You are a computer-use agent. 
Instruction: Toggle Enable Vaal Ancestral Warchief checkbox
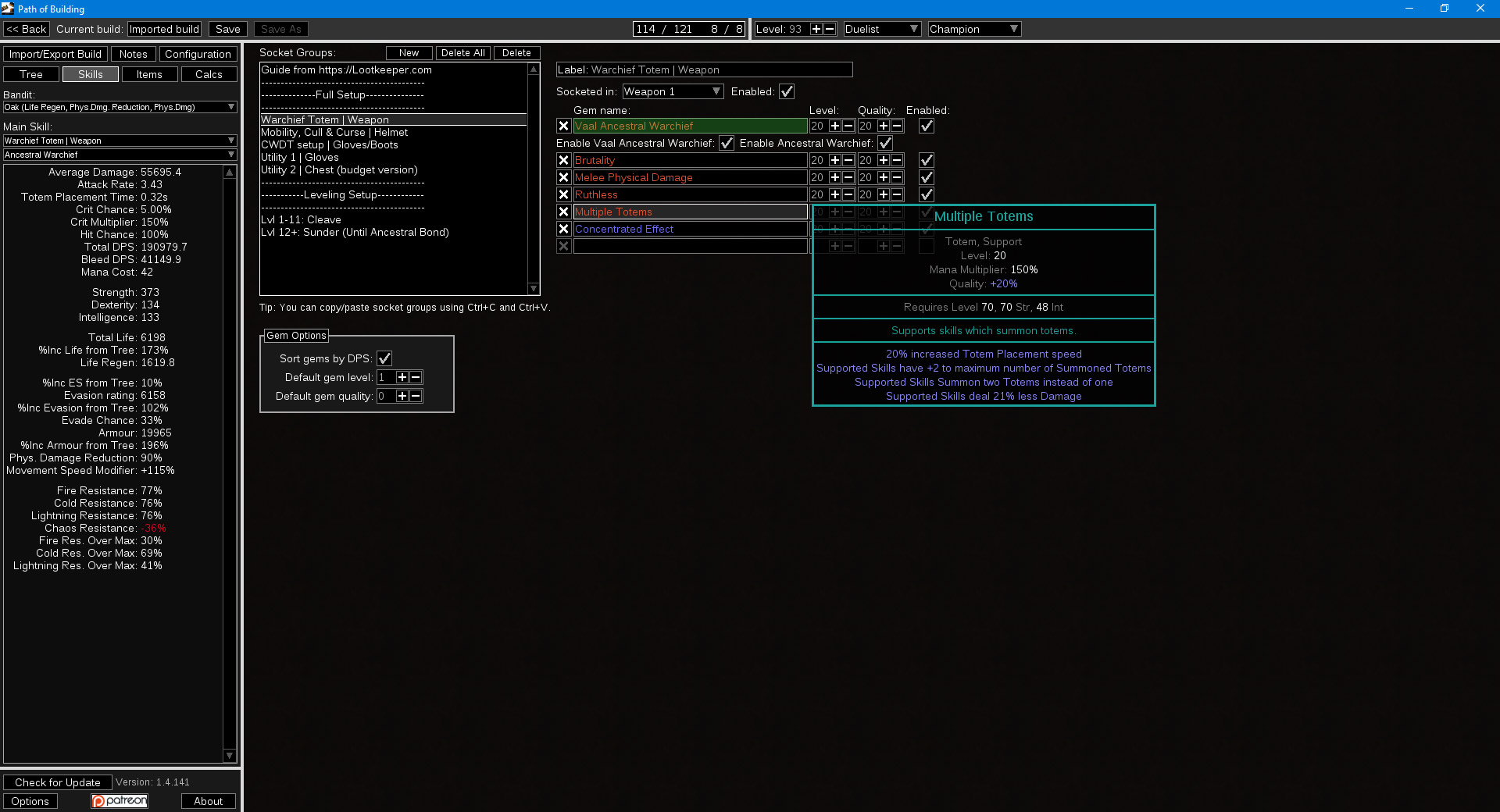(727, 143)
